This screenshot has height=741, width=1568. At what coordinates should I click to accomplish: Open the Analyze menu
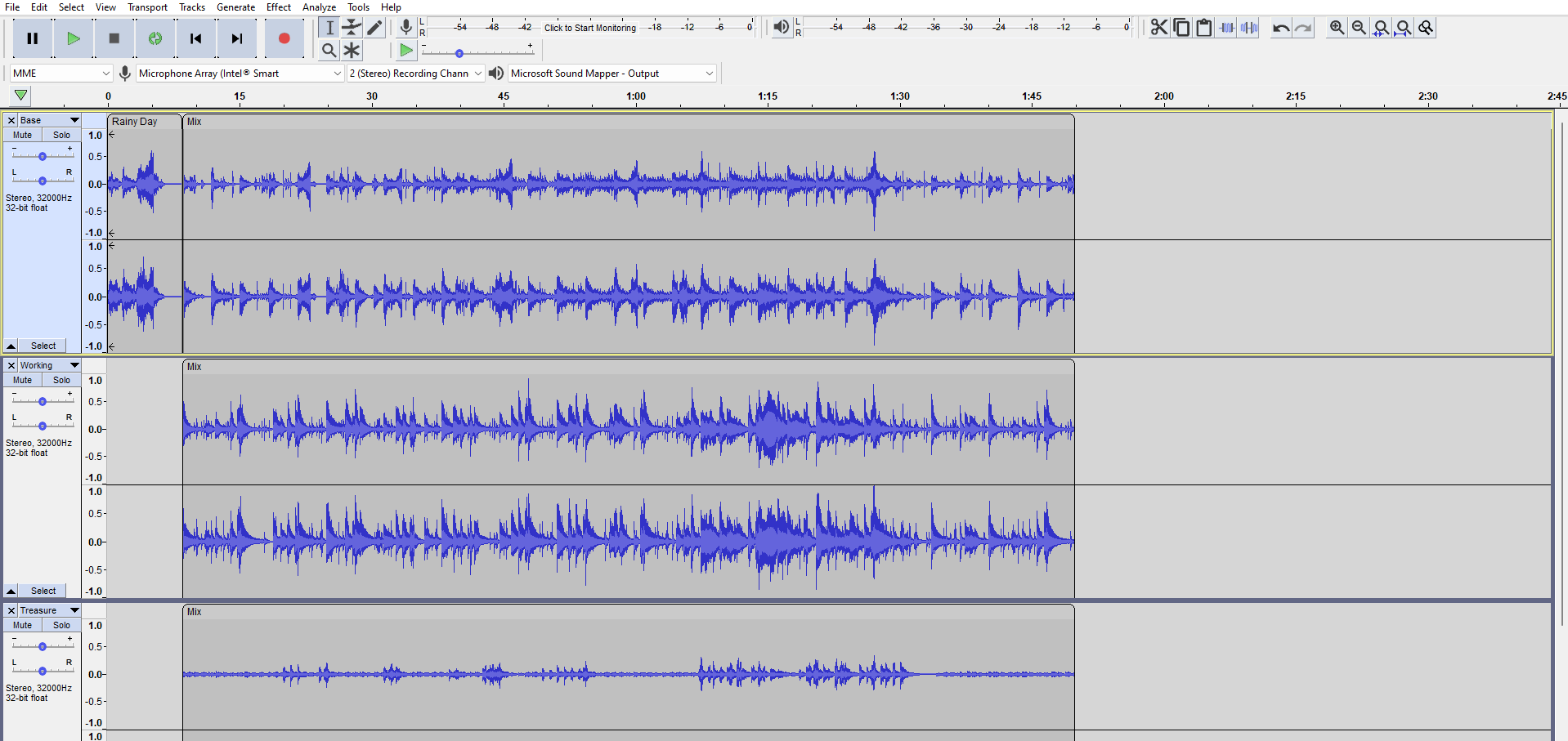(x=319, y=7)
